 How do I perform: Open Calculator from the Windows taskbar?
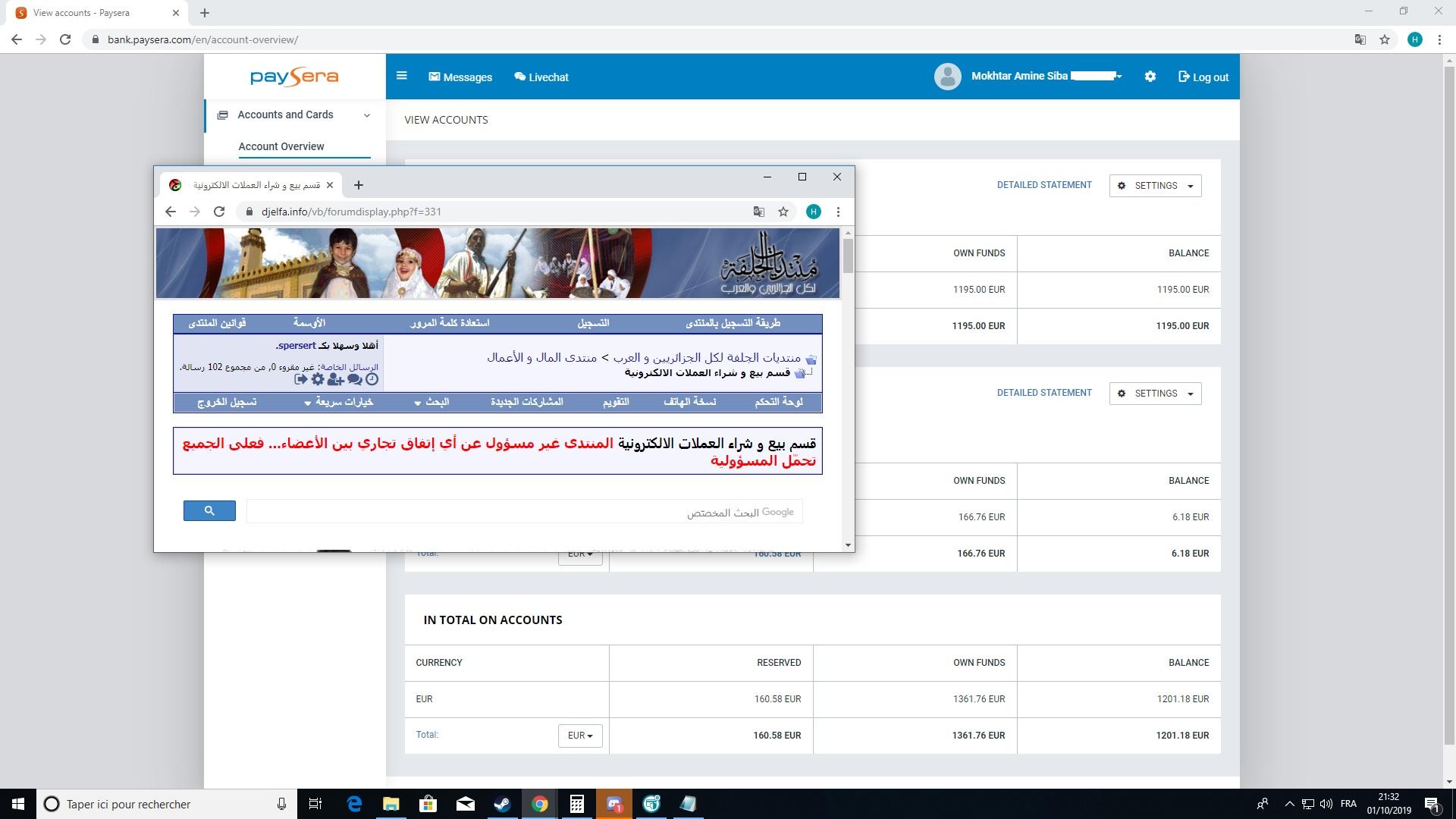[576, 804]
